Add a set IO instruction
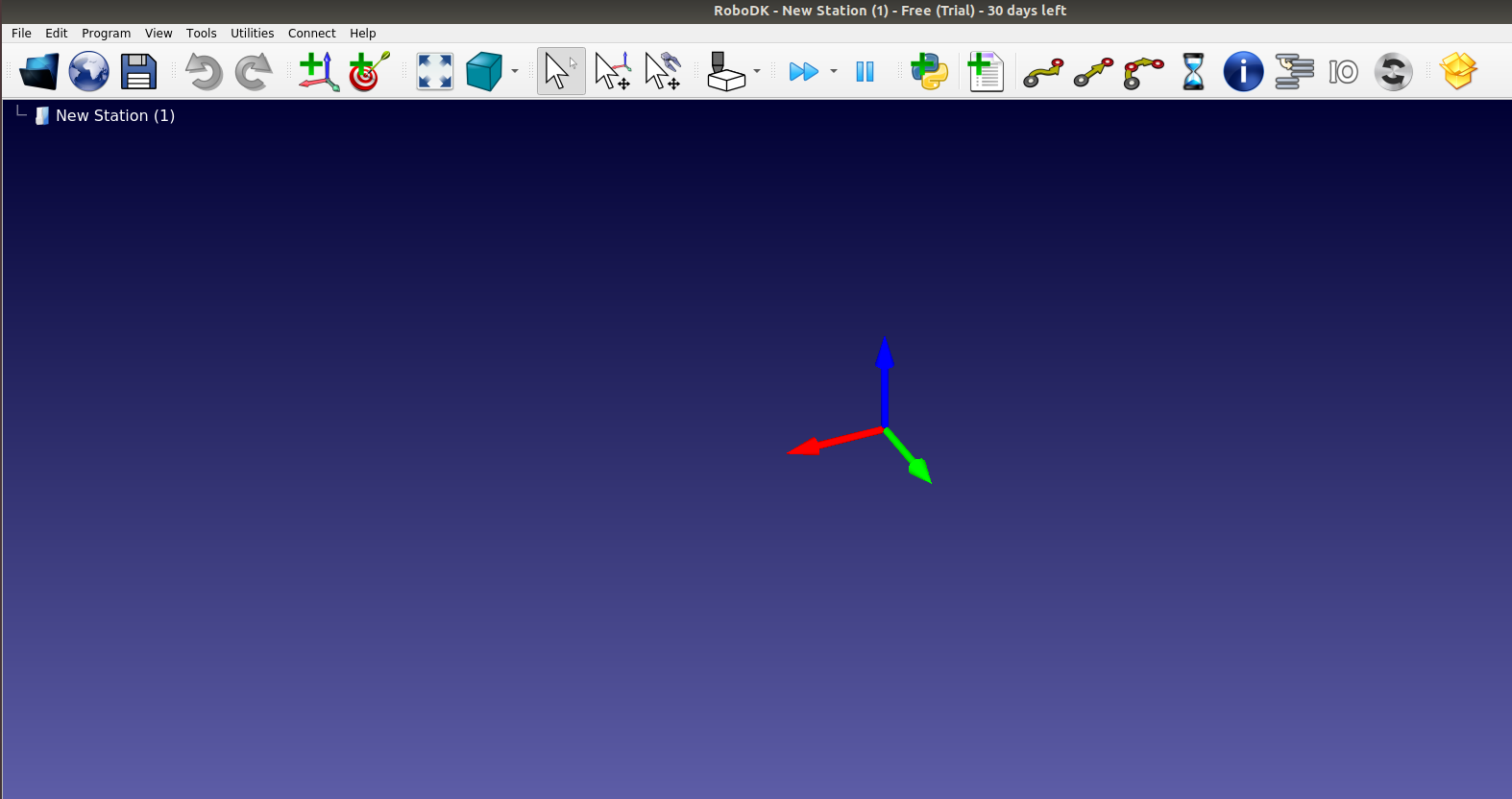1512x799 pixels. pyautogui.click(x=1343, y=72)
